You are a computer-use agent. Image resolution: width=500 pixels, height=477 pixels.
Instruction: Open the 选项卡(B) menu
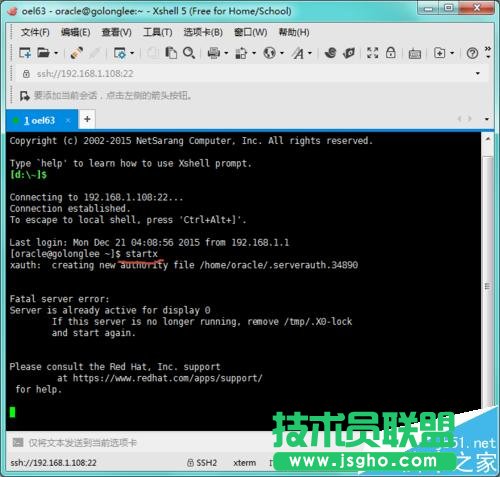click(x=203, y=32)
